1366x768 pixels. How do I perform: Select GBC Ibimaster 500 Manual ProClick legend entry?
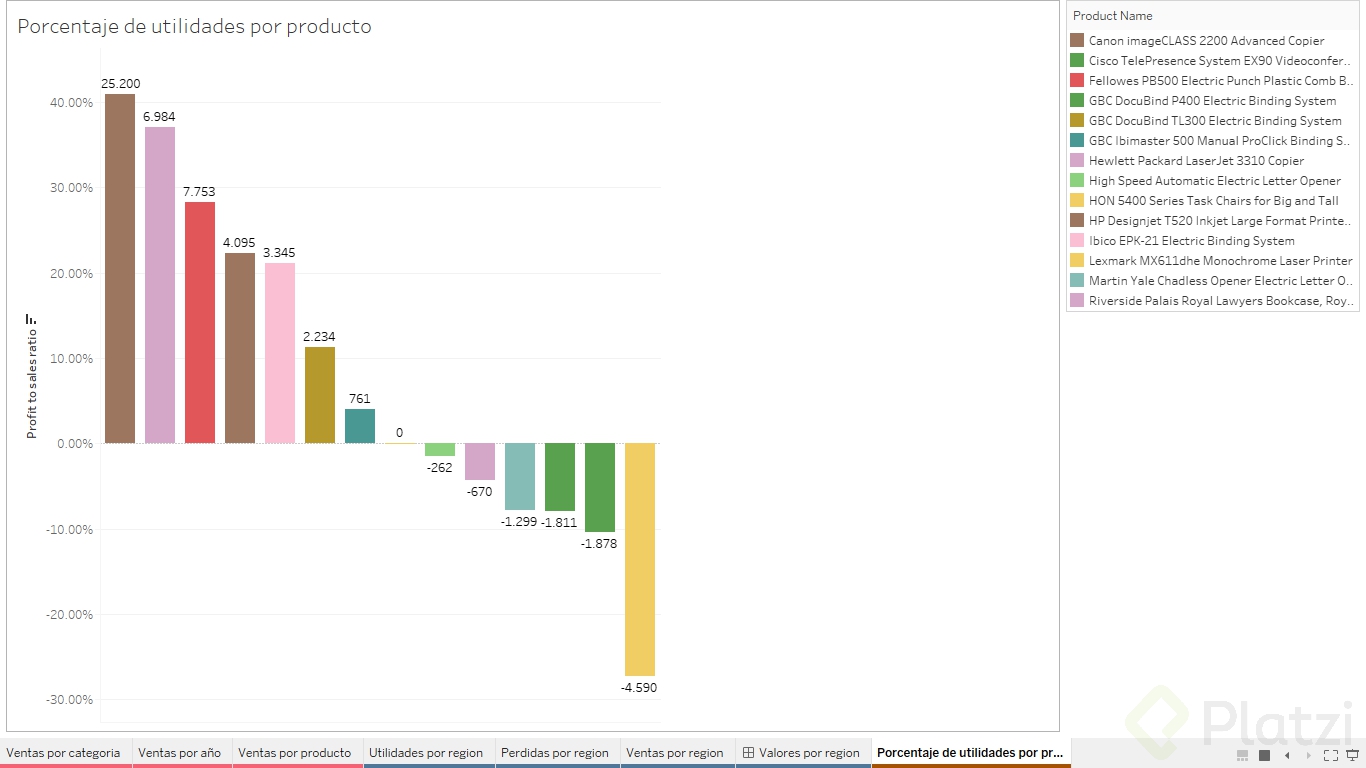[1212, 141]
